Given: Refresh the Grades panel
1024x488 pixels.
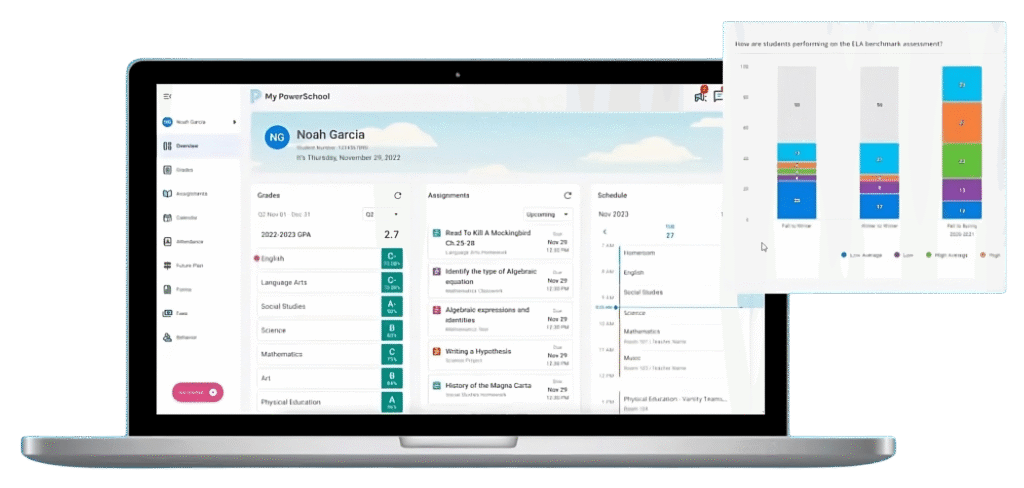Looking at the screenshot, I should (398, 195).
